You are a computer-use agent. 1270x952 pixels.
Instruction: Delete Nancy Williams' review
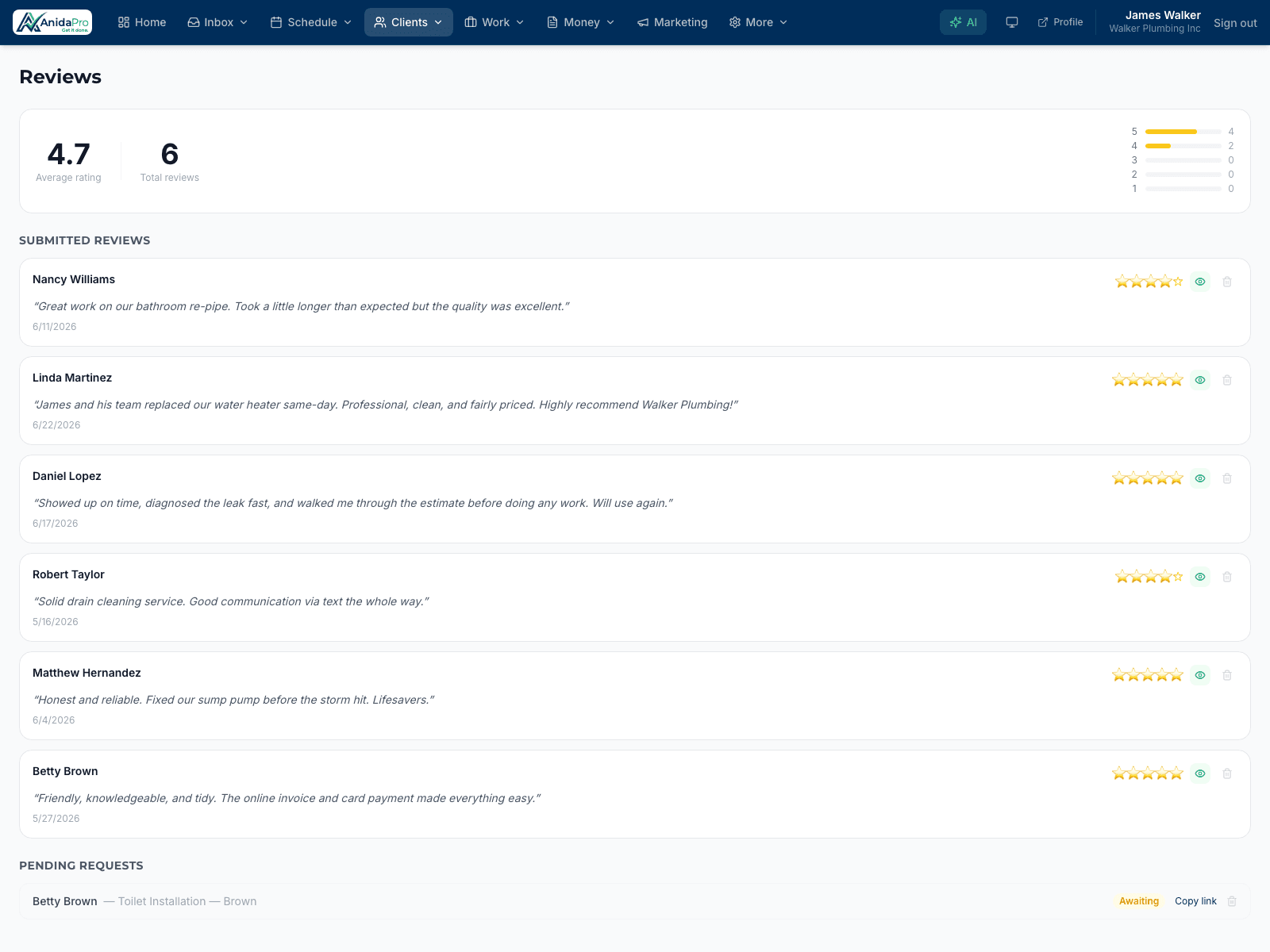[x=1227, y=282]
